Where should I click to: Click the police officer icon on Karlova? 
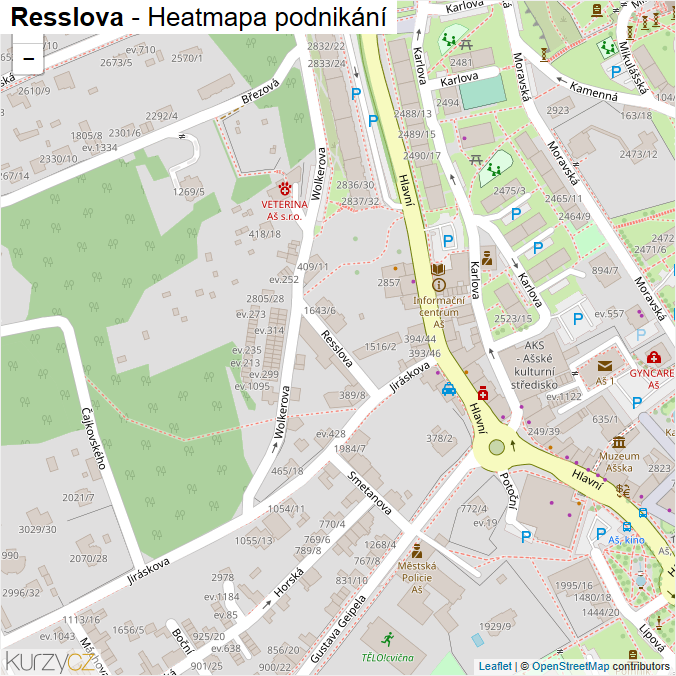(x=487, y=258)
